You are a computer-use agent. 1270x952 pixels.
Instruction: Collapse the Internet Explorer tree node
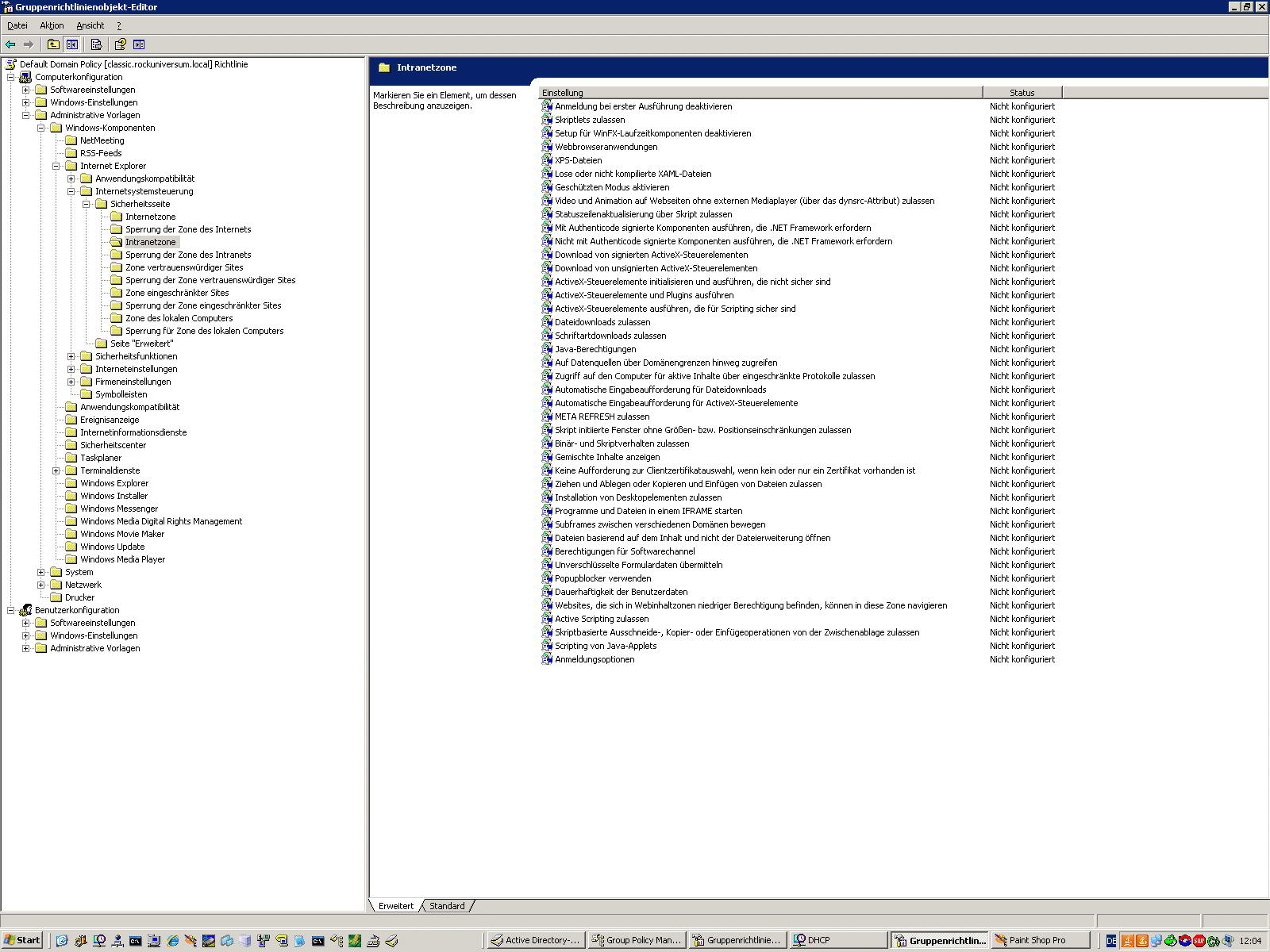point(56,166)
